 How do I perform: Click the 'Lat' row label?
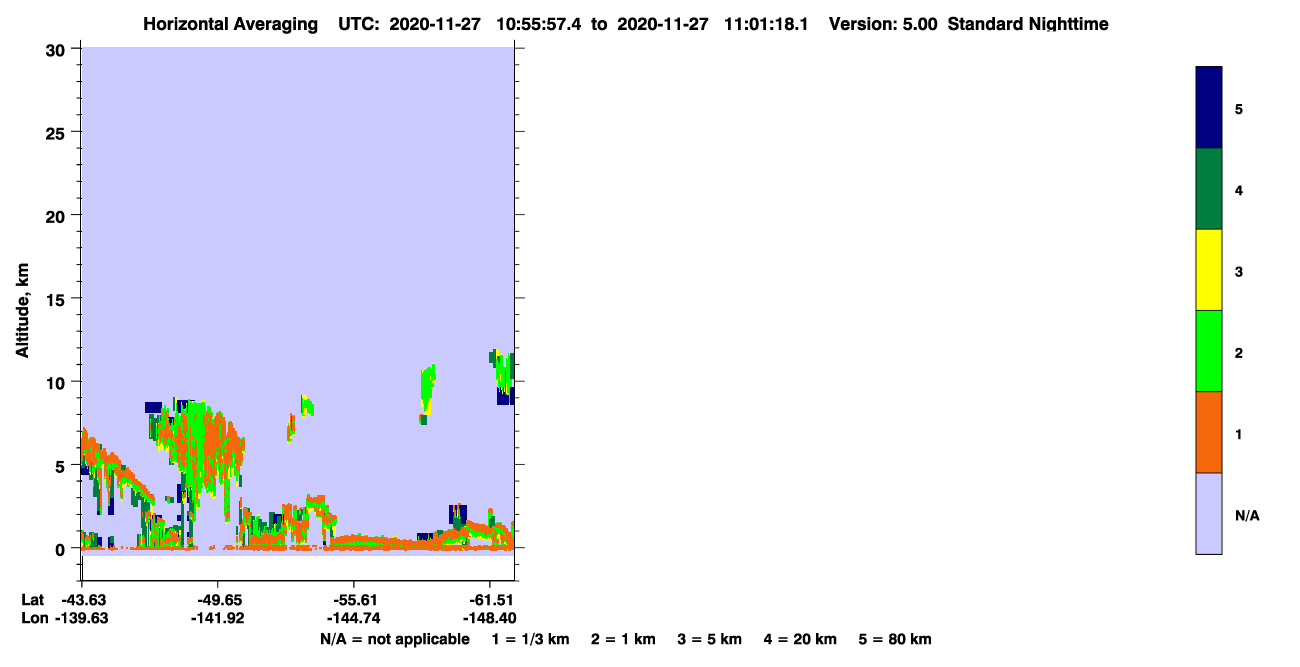(32, 600)
